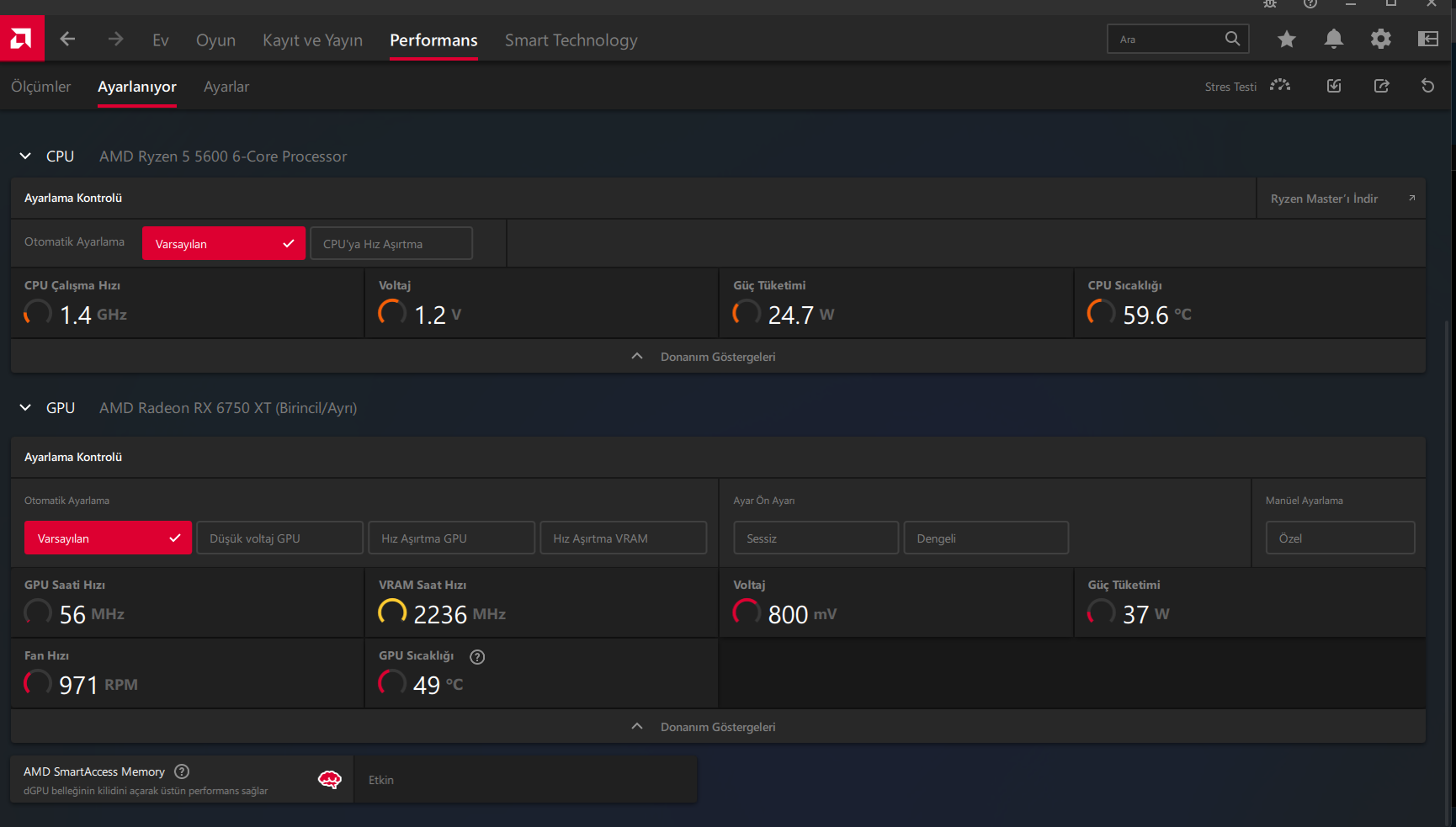Open help question mark in title bar
Image resolution: width=1456 pixels, height=827 pixels.
[x=1310, y=3]
